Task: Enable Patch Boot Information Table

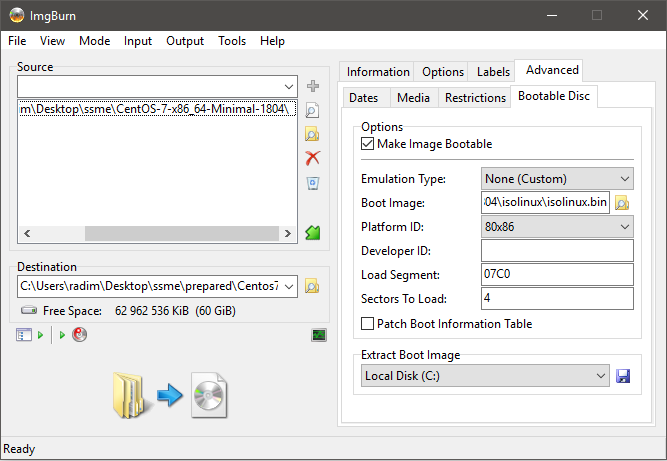Action: click(x=368, y=324)
